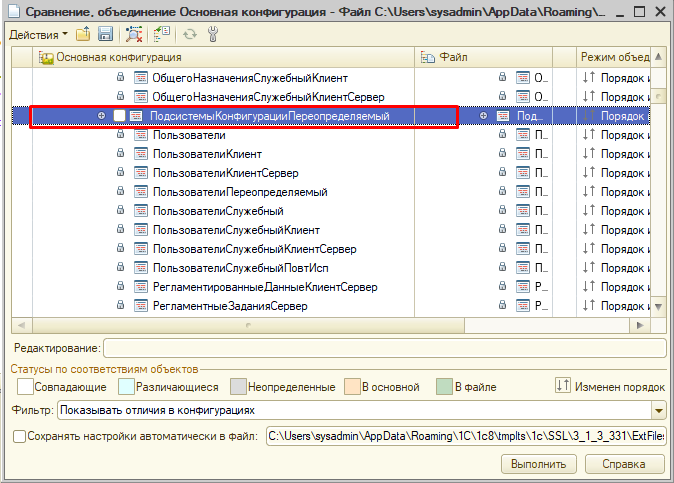Click the load settings from file folder icon
The image size is (674, 483).
(83, 34)
